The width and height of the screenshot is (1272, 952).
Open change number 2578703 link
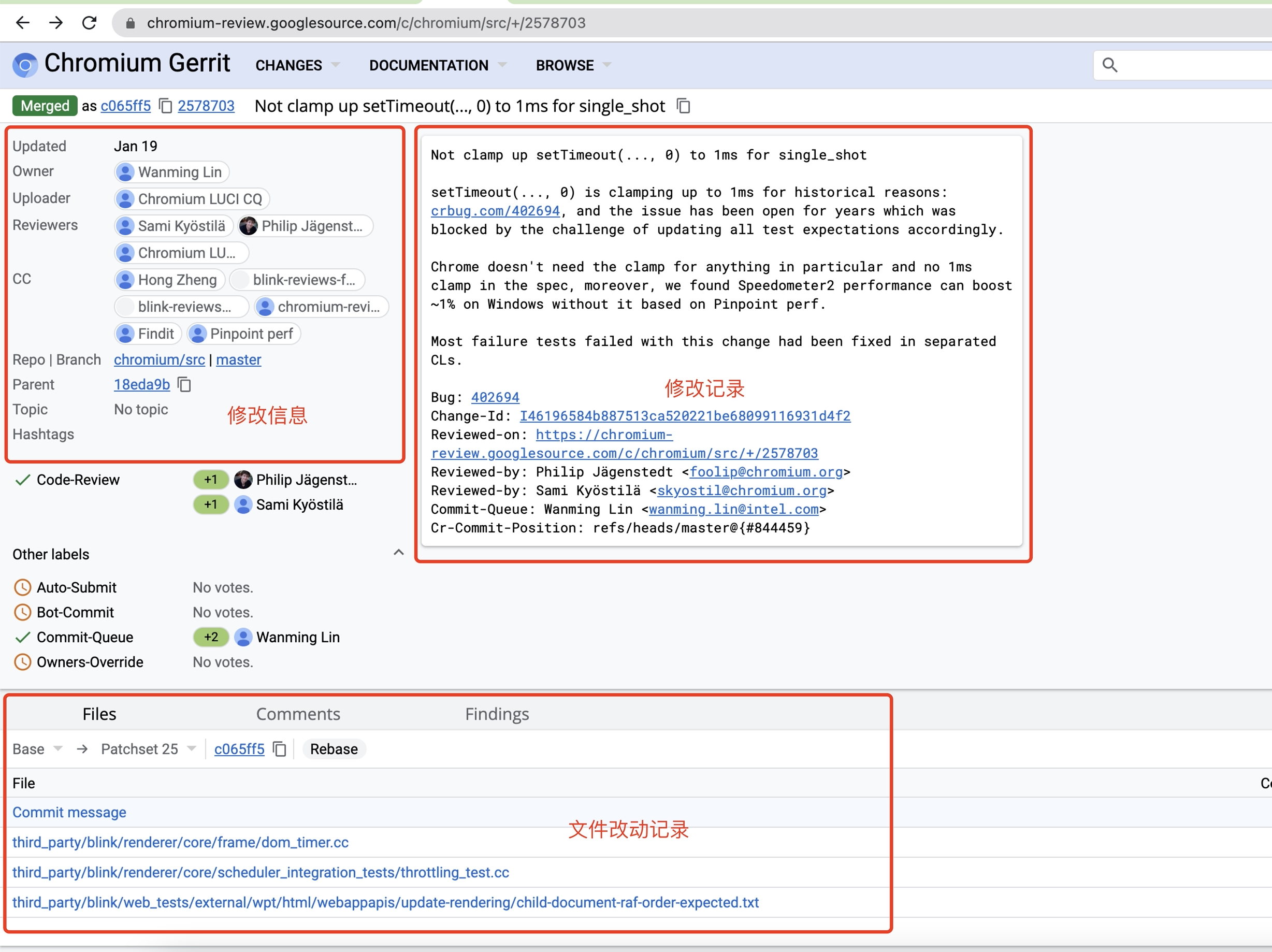point(206,106)
